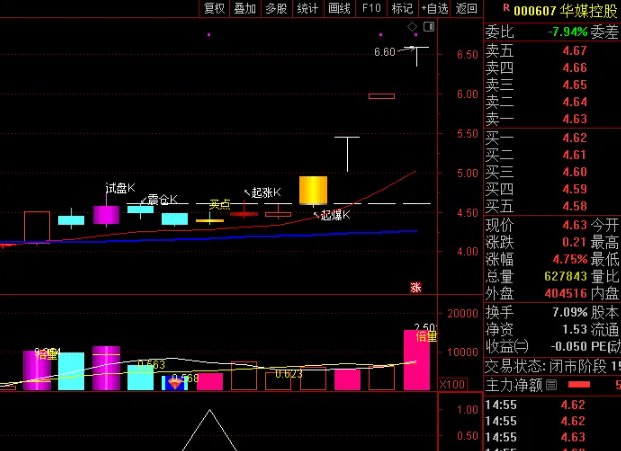The height and width of the screenshot is (451, 621).
Task: Select the large yellow candlestick on the chart
Action: 313,190
